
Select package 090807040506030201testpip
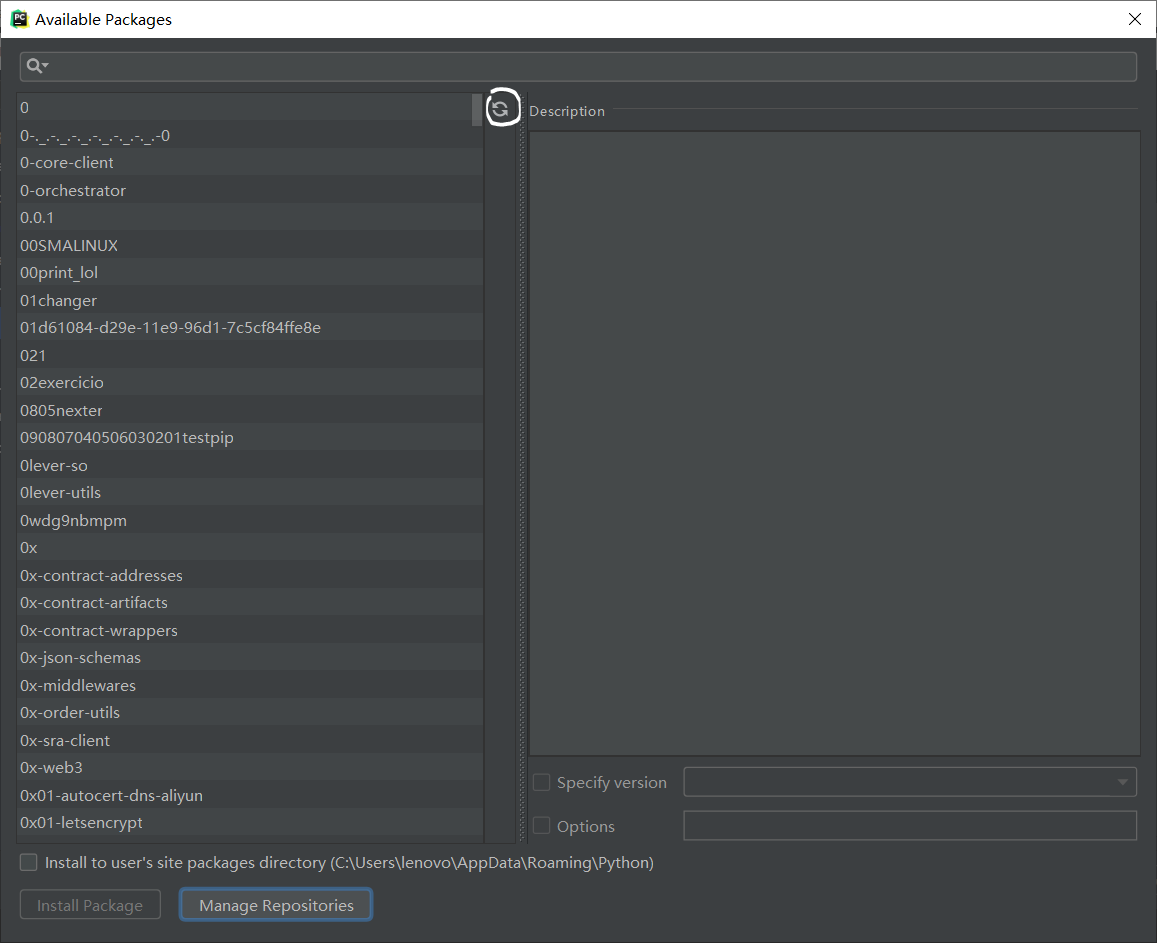click(x=250, y=438)
